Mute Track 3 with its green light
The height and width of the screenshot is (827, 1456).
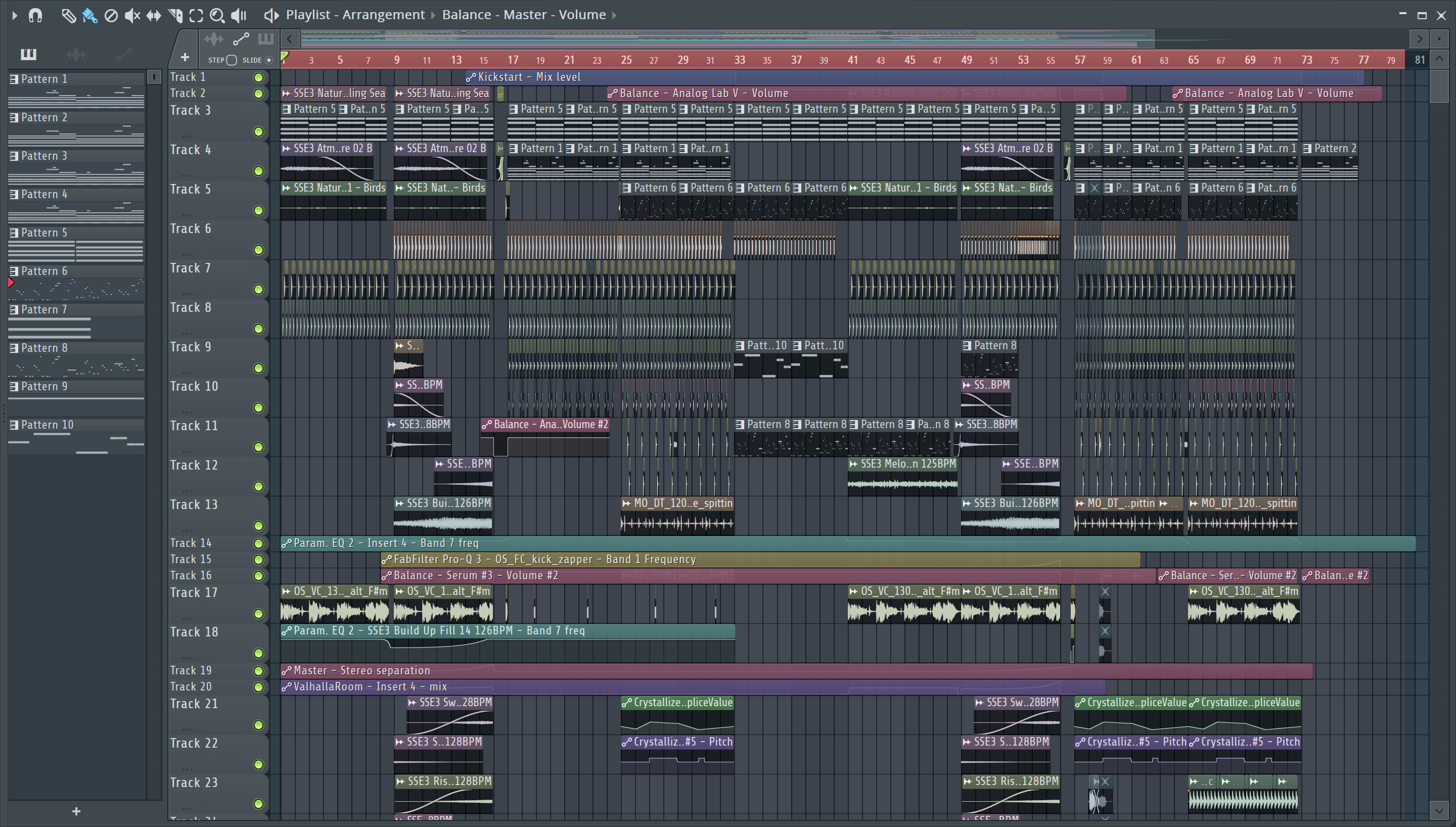258,132
